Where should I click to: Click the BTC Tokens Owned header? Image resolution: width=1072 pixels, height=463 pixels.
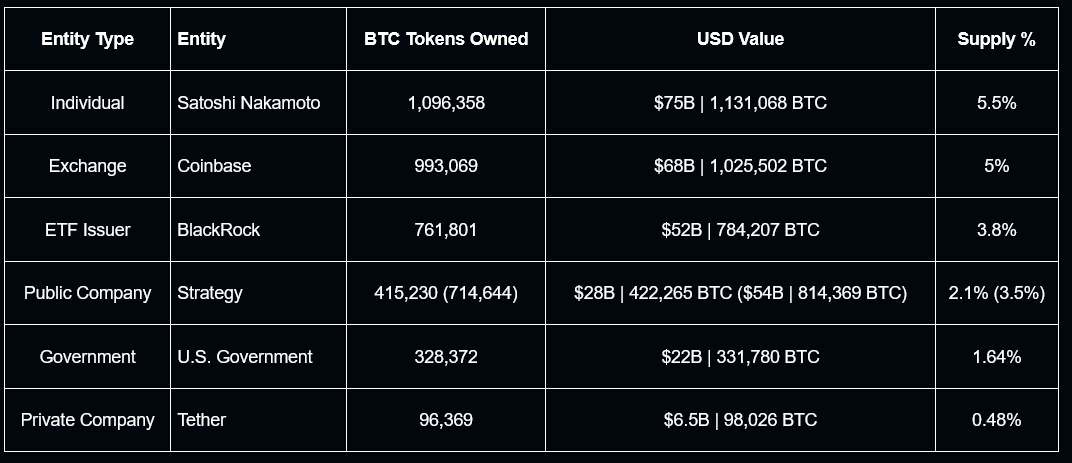[x=446, y=39]
